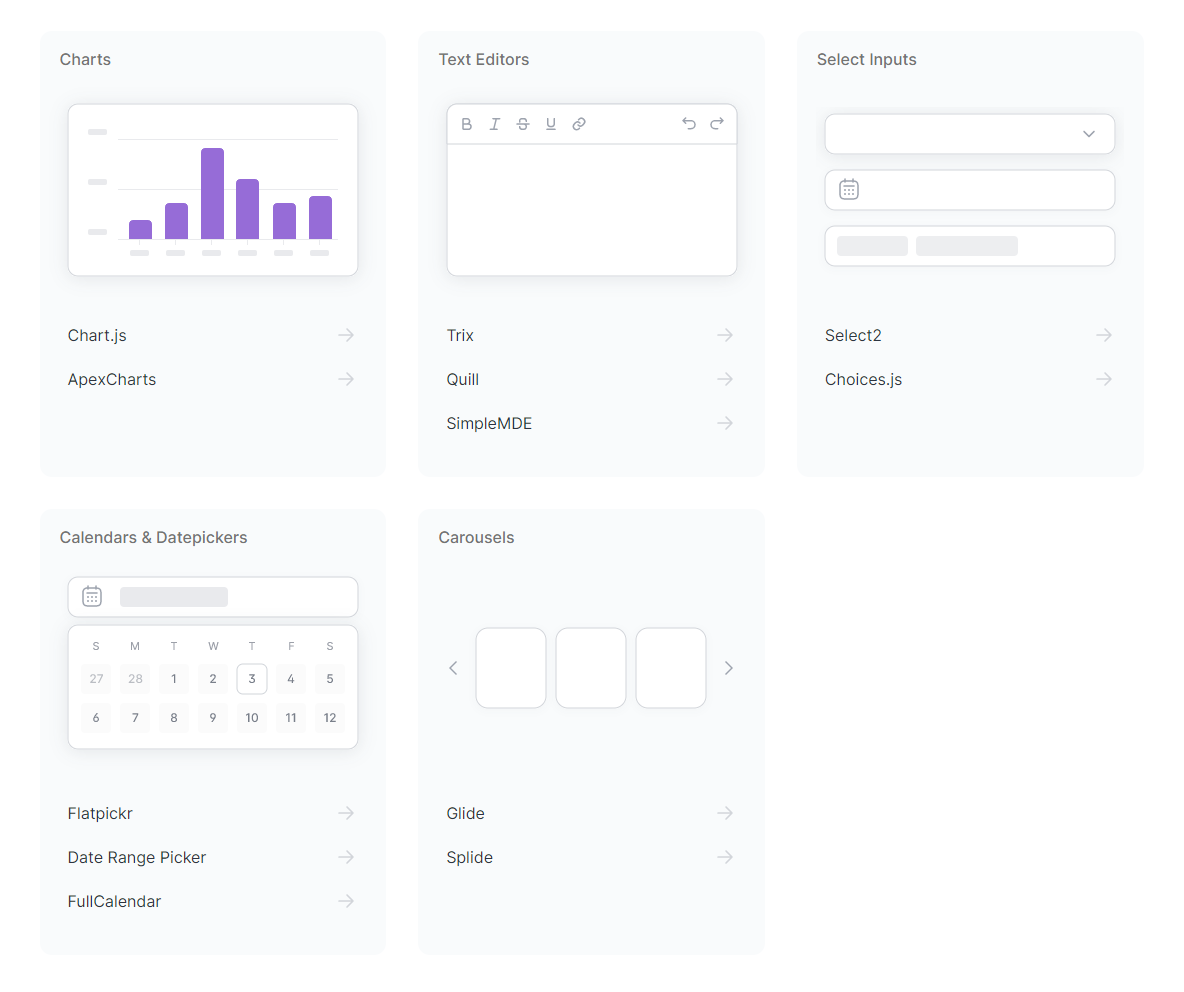Open the Splide carousel link
Viewport: 1184px width, 992px height.
click(x=470, y=857)
